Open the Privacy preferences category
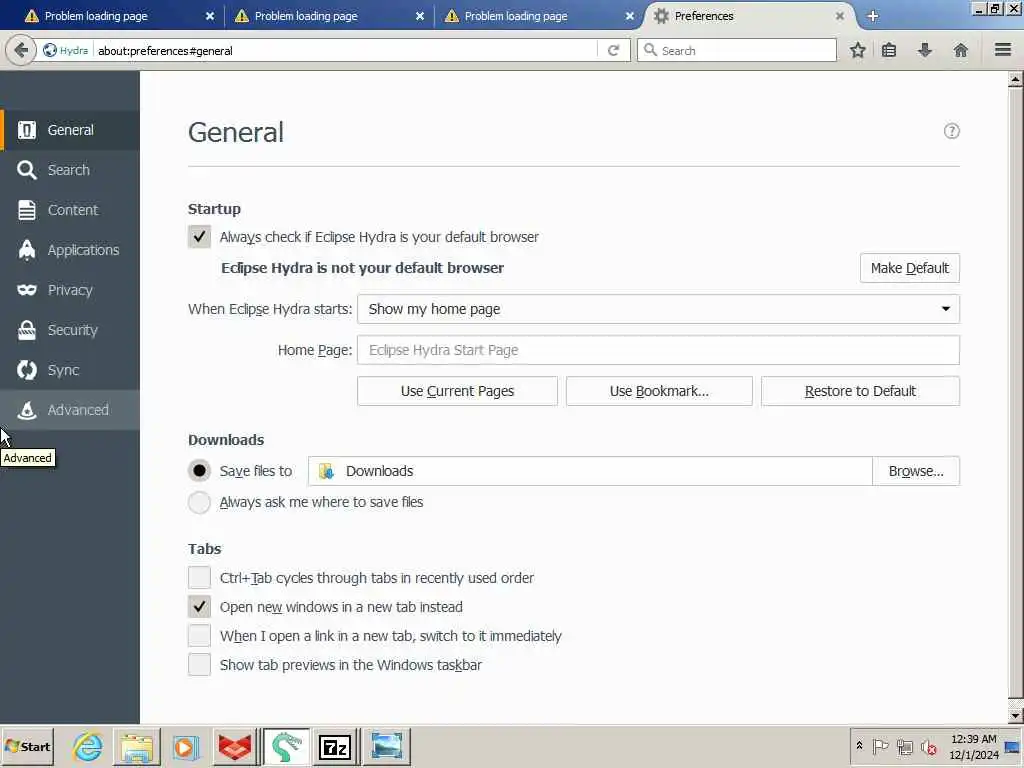Image resolution: width=1024 pixels, height=768 pixels. 70,290
